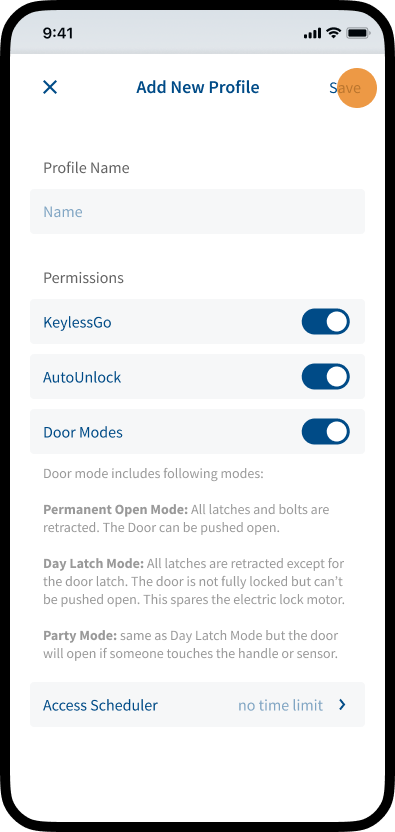Tap Save to store the profile

click(345, 88)
